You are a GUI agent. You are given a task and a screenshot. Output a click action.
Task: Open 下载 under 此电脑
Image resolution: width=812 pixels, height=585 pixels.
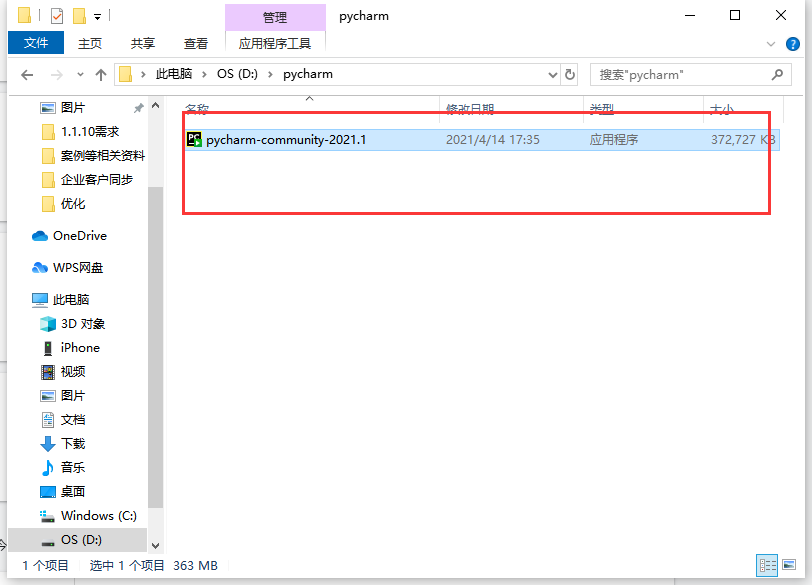pyautogui.click(x=72, y=444)
